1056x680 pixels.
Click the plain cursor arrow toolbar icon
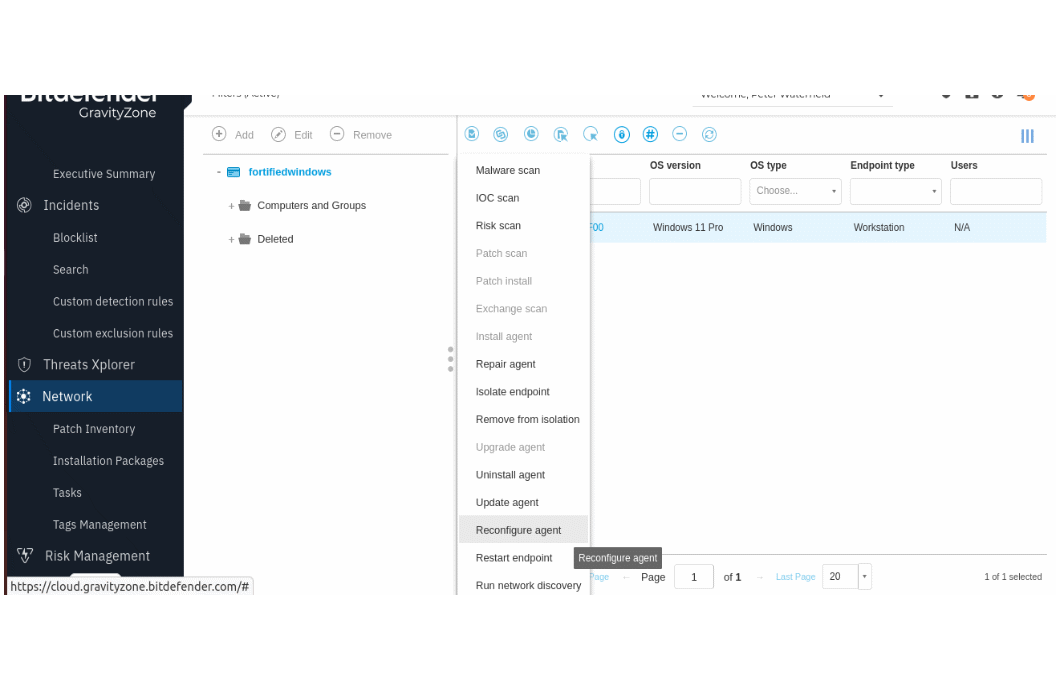(x=591, y=134)
